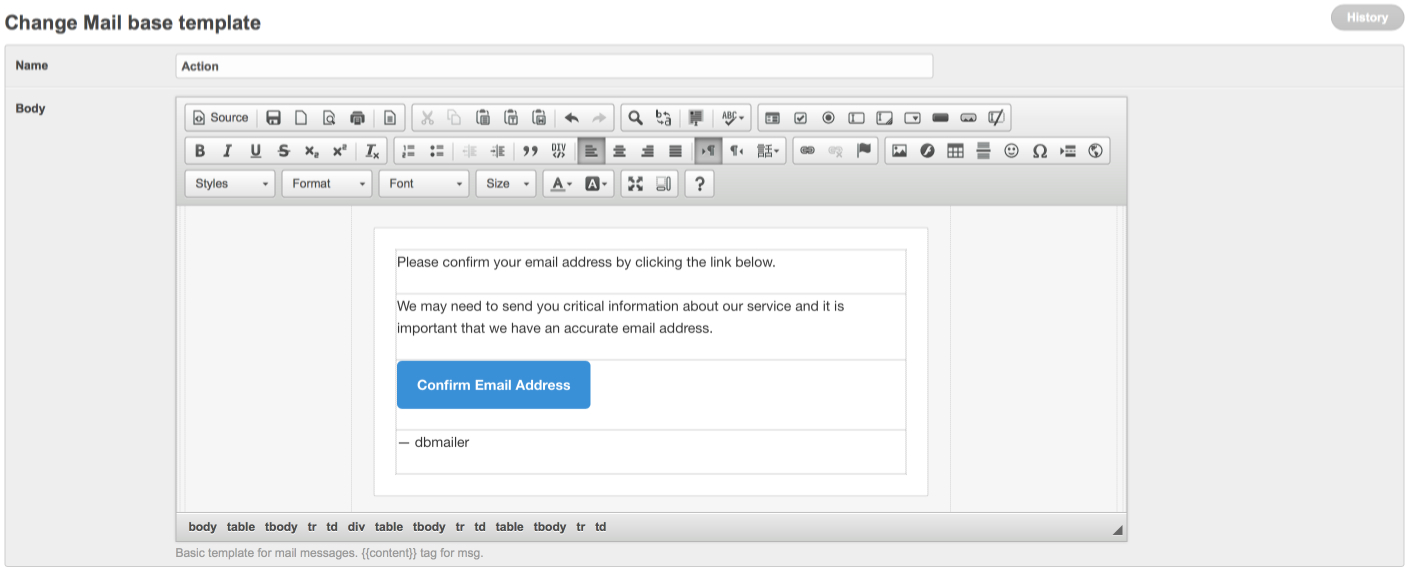
Task: Insert a text field form element
Action: coord(856,118)
